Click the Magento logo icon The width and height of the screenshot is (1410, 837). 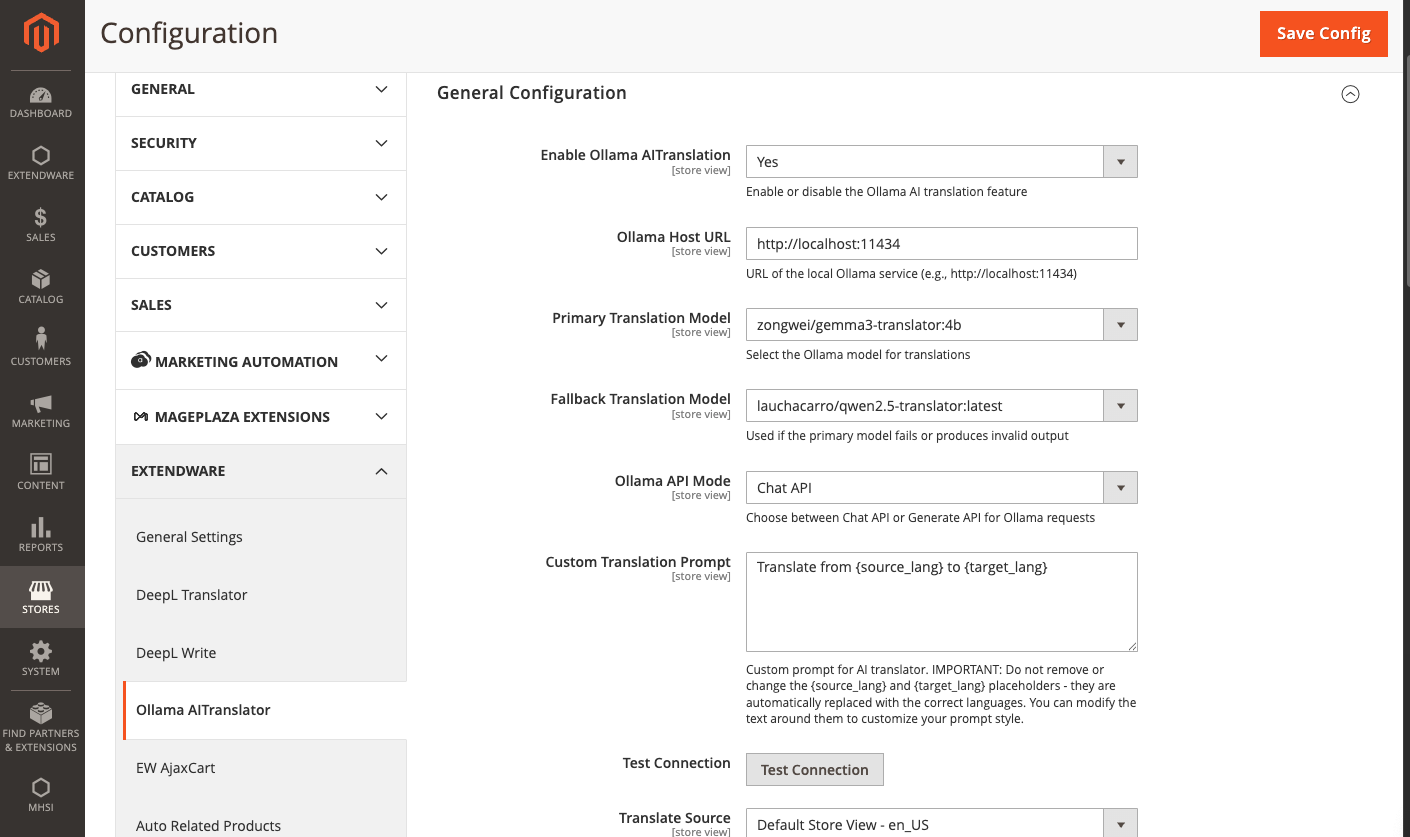tap(41, 33)
